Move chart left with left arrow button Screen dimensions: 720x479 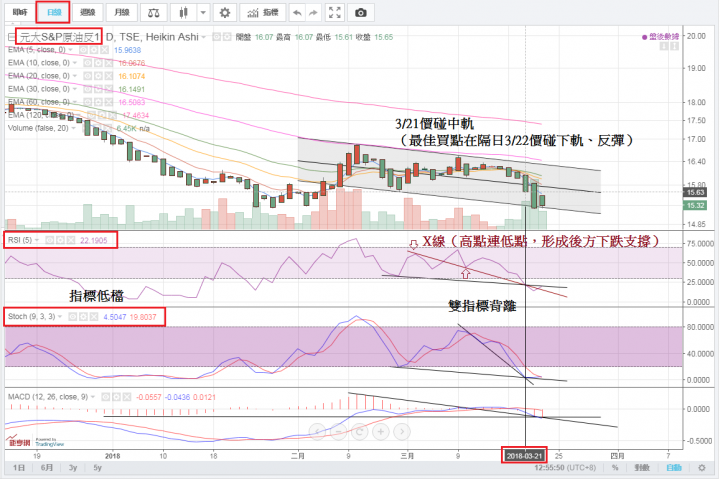(x=317, y=432)
